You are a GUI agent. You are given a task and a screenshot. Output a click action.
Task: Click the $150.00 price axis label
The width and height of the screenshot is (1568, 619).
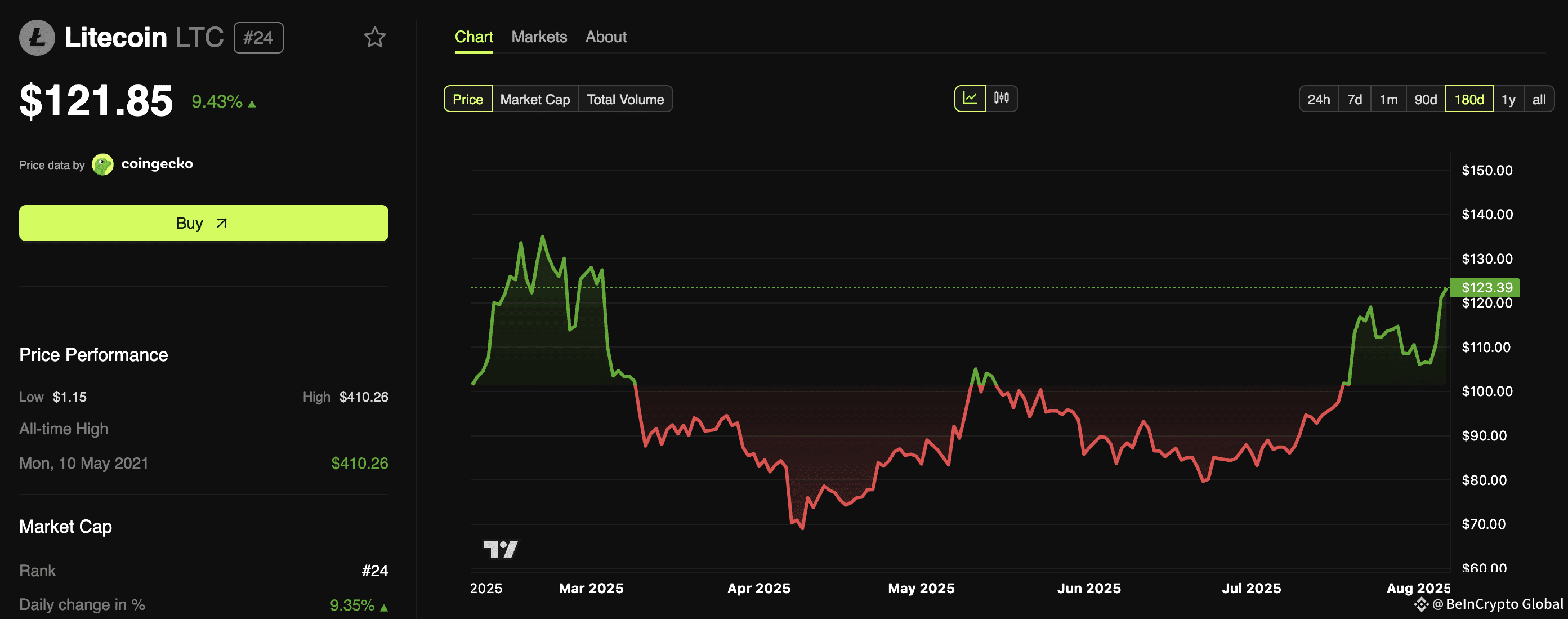(x=1486, y=171)
